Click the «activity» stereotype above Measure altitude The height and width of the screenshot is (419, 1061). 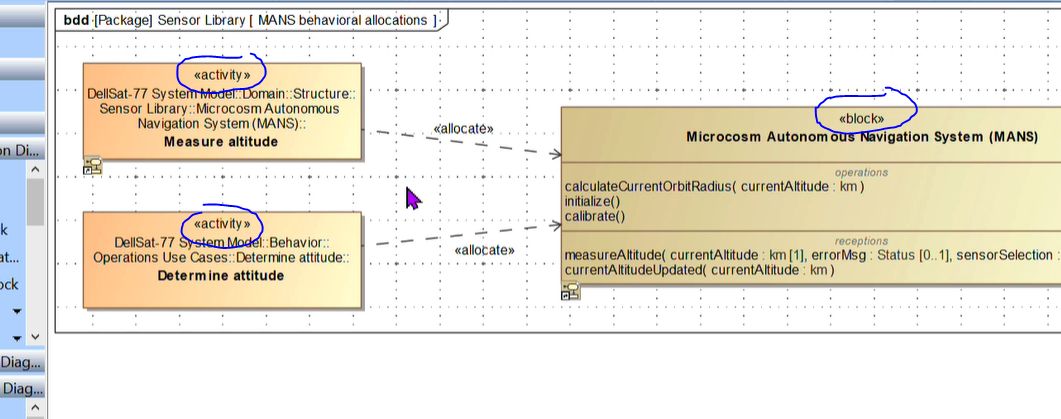tap(222, 74)
